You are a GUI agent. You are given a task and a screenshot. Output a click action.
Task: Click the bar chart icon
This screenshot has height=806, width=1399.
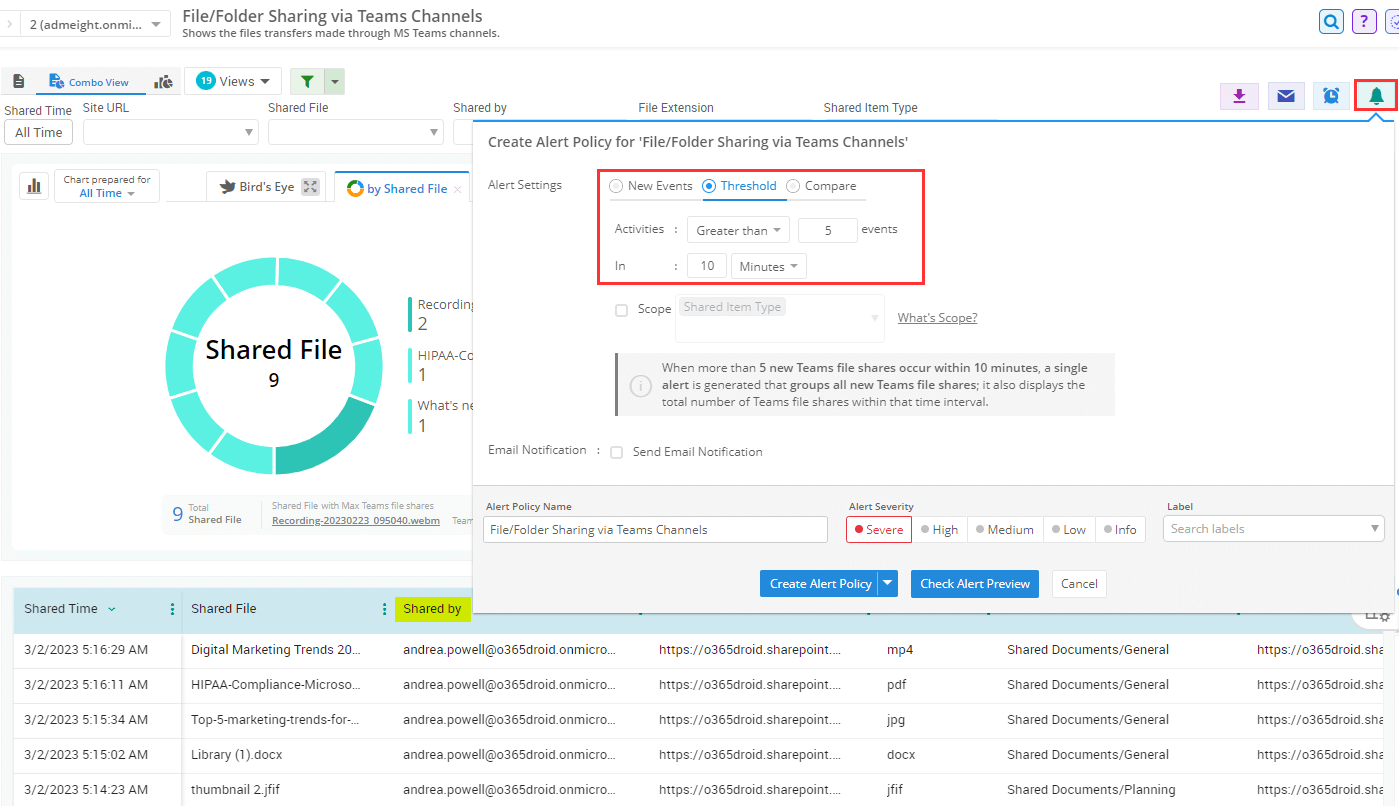pos(34,186)
